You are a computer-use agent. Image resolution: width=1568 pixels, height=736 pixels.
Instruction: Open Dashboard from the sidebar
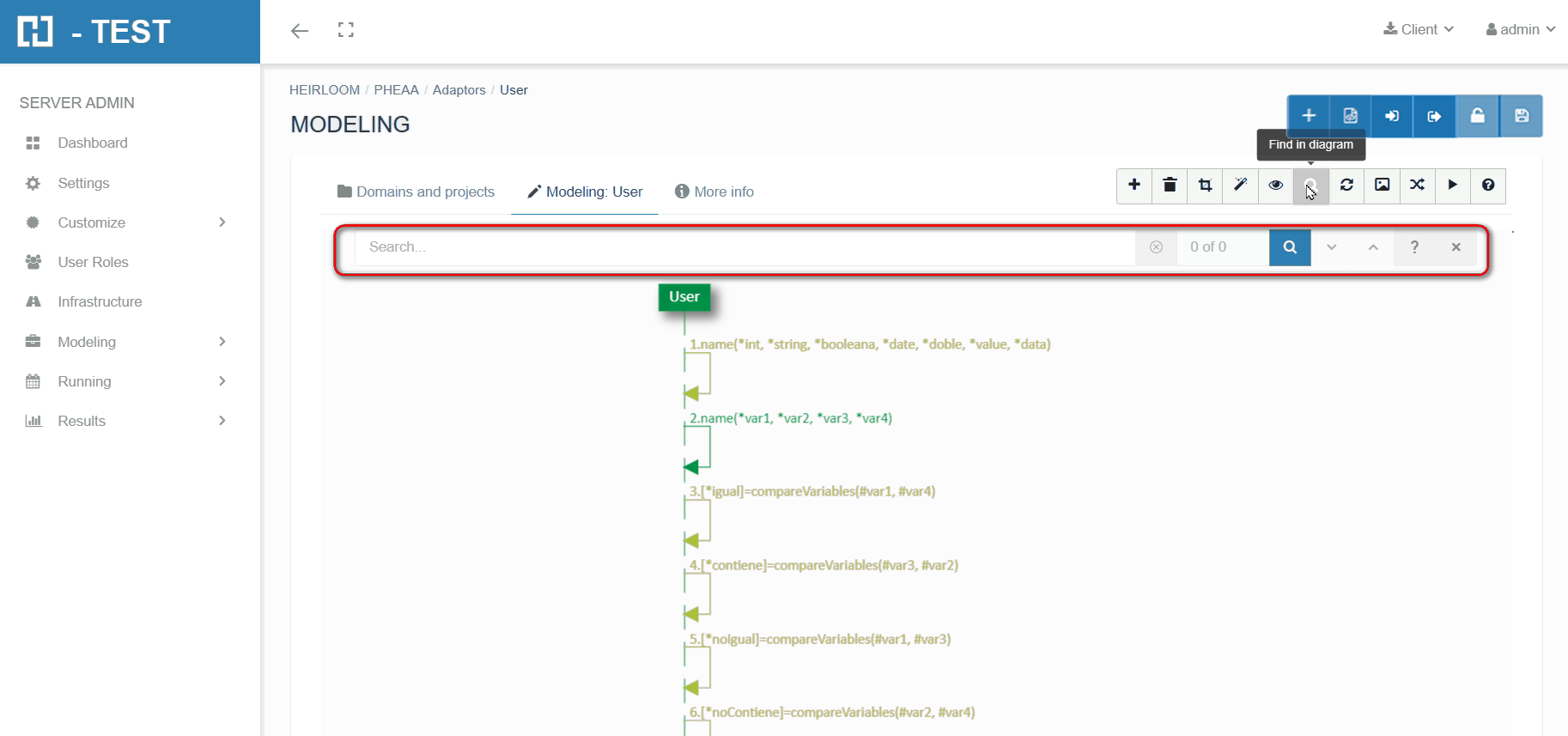pyautogui.click(x=93, y=143)
